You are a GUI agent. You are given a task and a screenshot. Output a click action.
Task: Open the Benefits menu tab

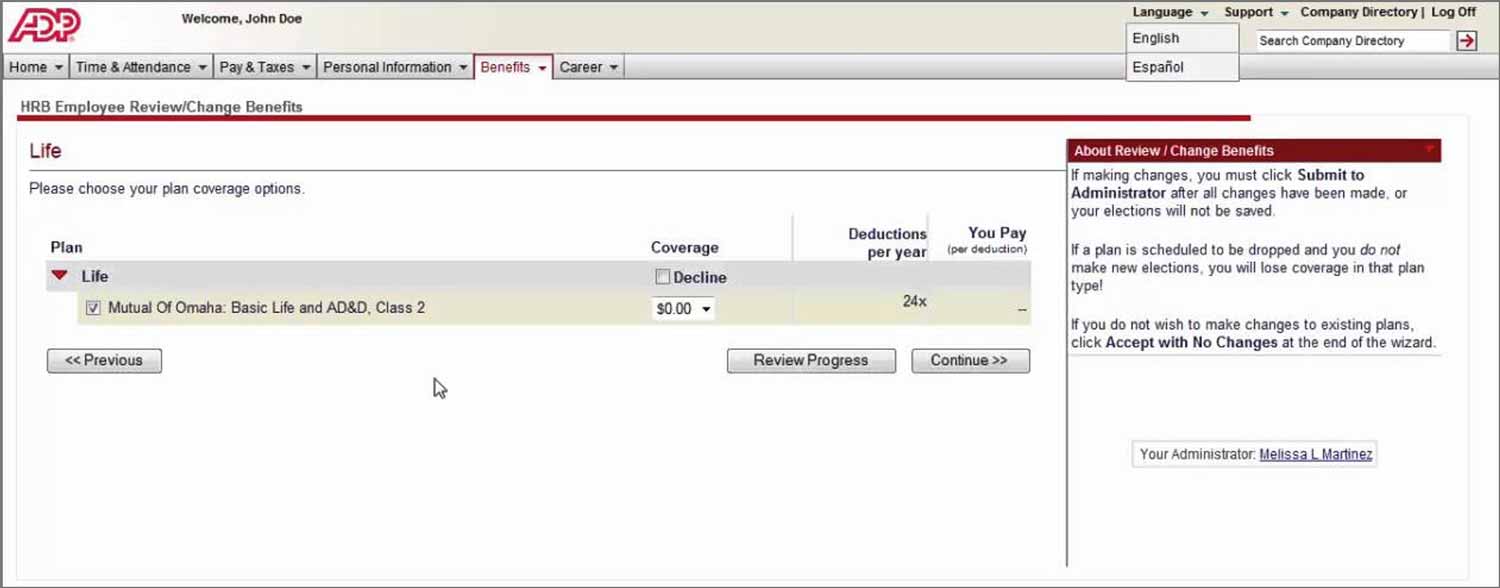tap(513, 67)
